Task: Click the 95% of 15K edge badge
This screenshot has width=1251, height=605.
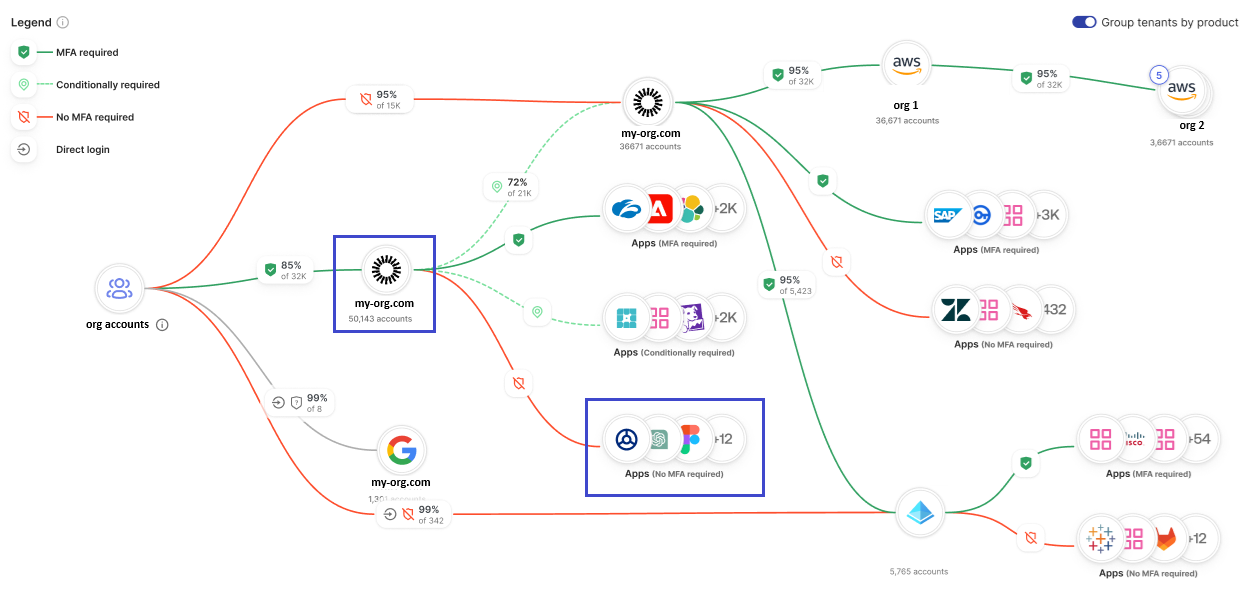Action: coord(380,99)
